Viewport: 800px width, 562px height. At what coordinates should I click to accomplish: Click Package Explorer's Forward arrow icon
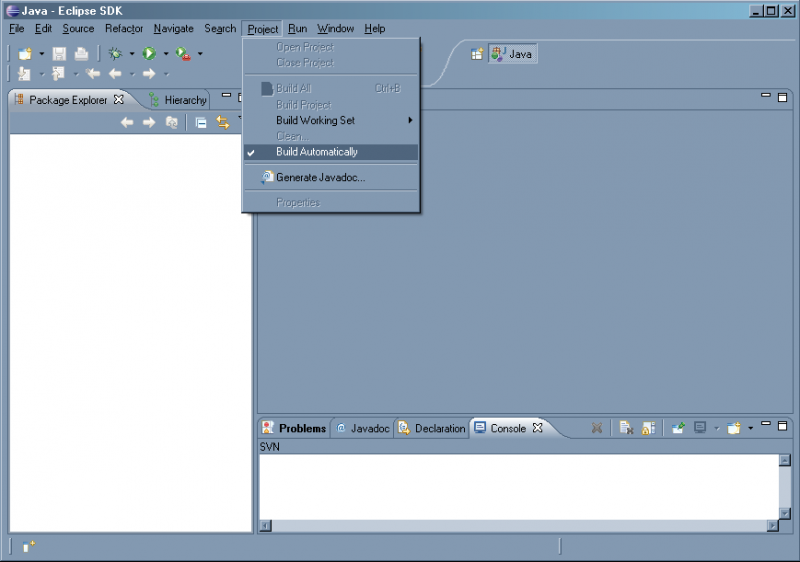[x=149, y=122]
